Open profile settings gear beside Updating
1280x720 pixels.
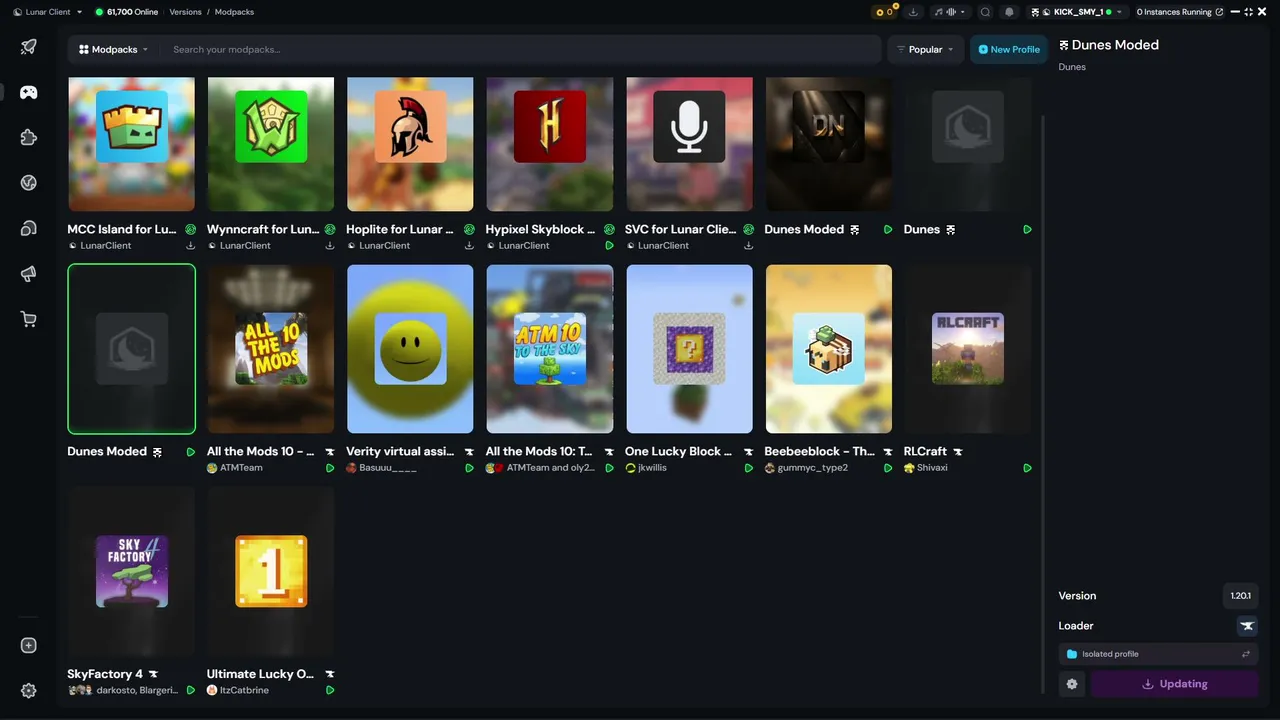point(1072,684)
